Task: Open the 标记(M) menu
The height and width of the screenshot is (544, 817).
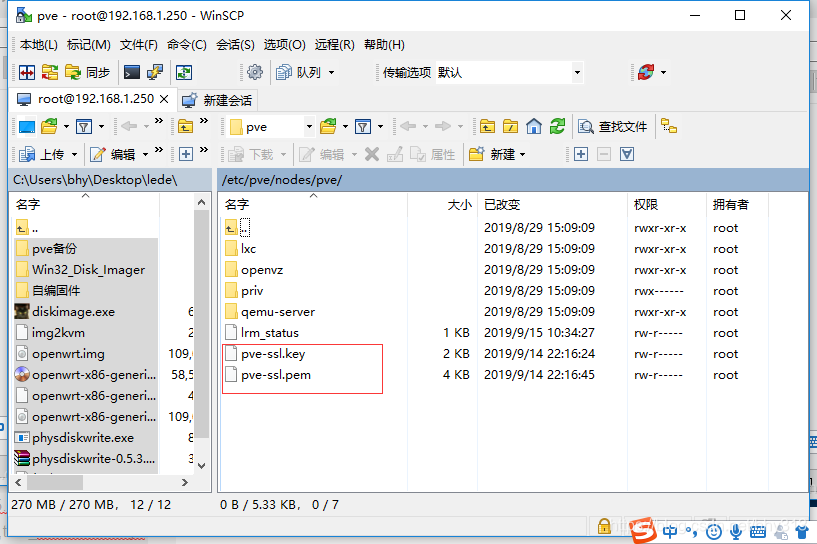Action: click(89, 45)
